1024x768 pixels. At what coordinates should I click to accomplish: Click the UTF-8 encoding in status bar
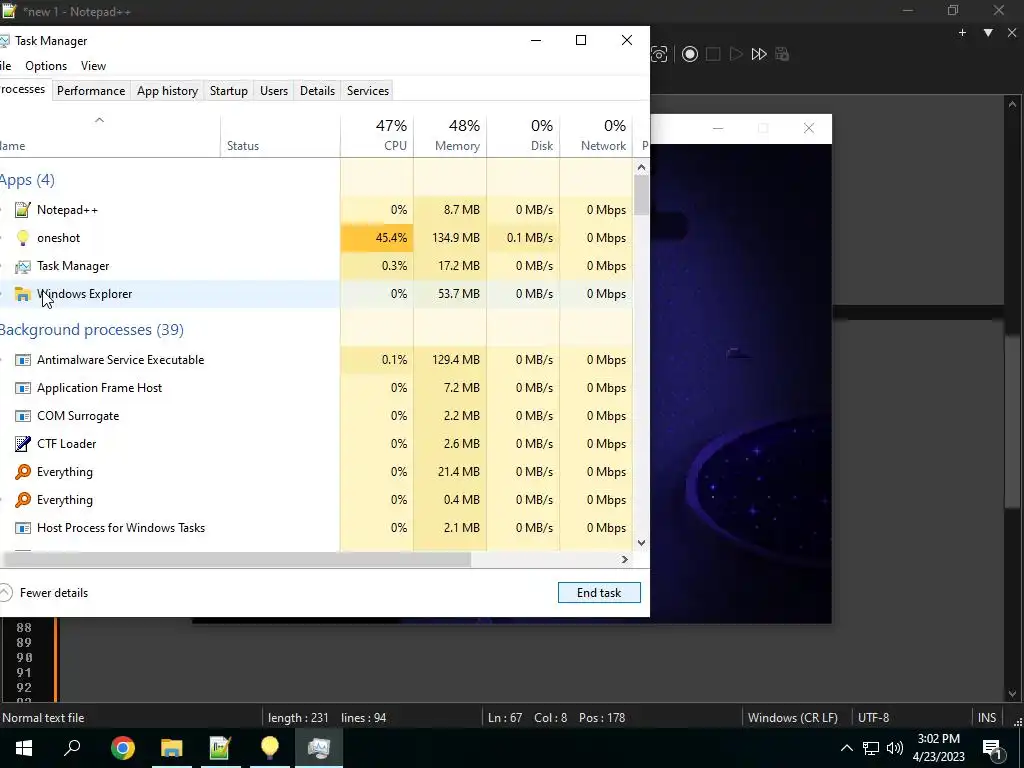(873, 718)
